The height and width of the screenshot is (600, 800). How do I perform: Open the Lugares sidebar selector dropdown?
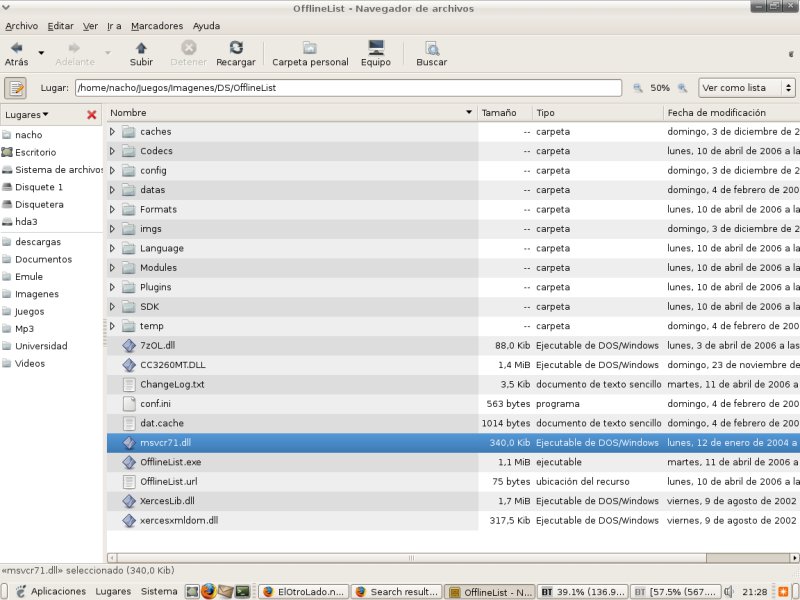pyautogui.click(x=27, y=114)
